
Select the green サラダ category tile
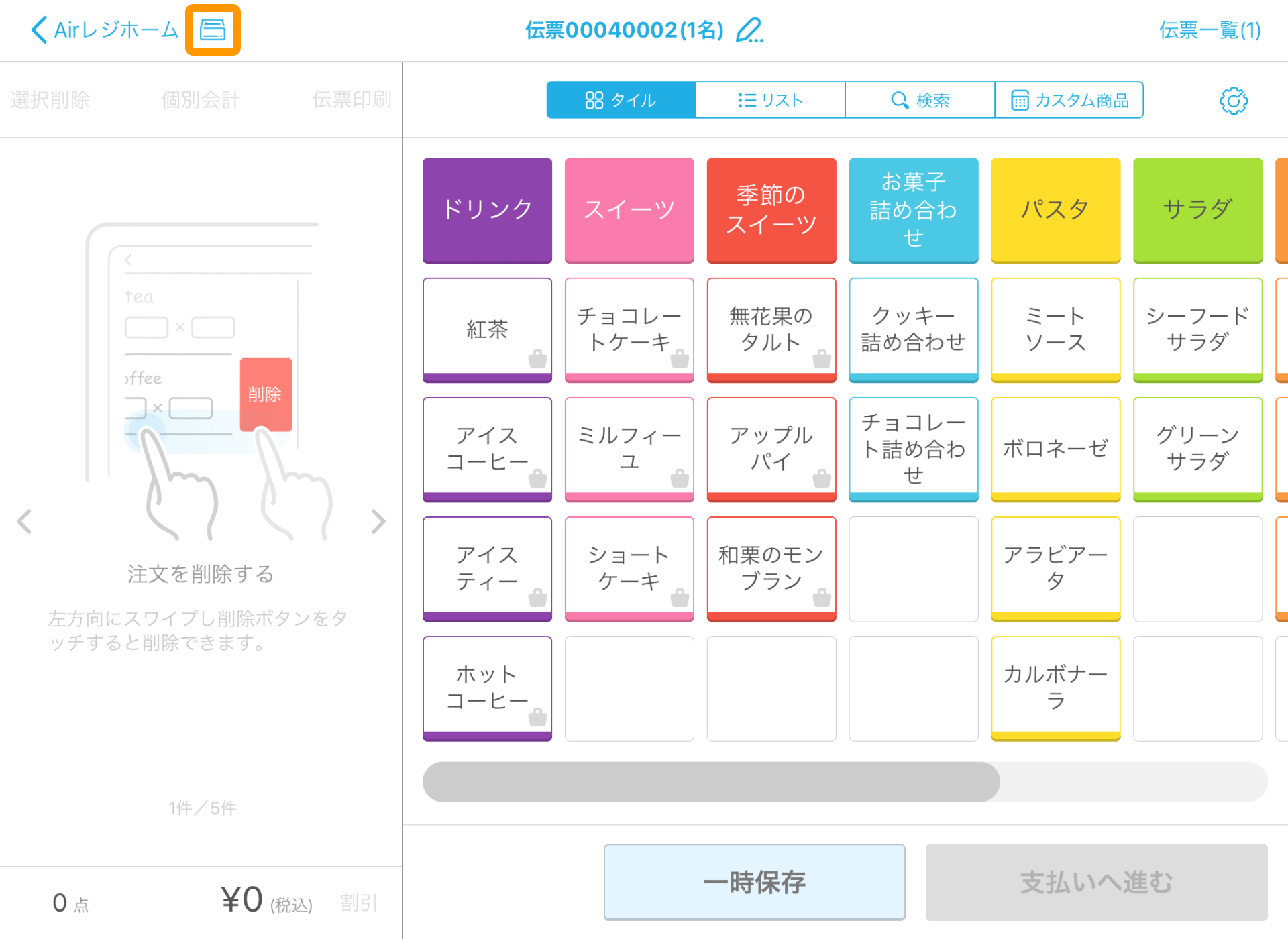coord(1198,210)
